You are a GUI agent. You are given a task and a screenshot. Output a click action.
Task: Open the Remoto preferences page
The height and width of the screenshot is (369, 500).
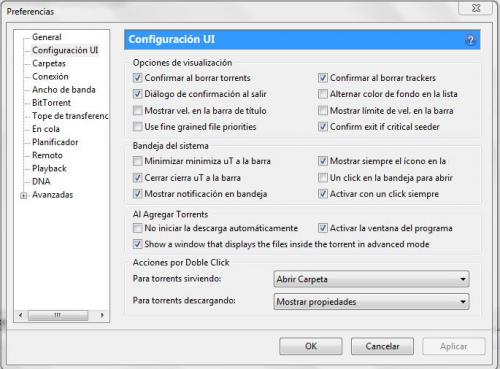pyautogui.click(x=47, y=155)
